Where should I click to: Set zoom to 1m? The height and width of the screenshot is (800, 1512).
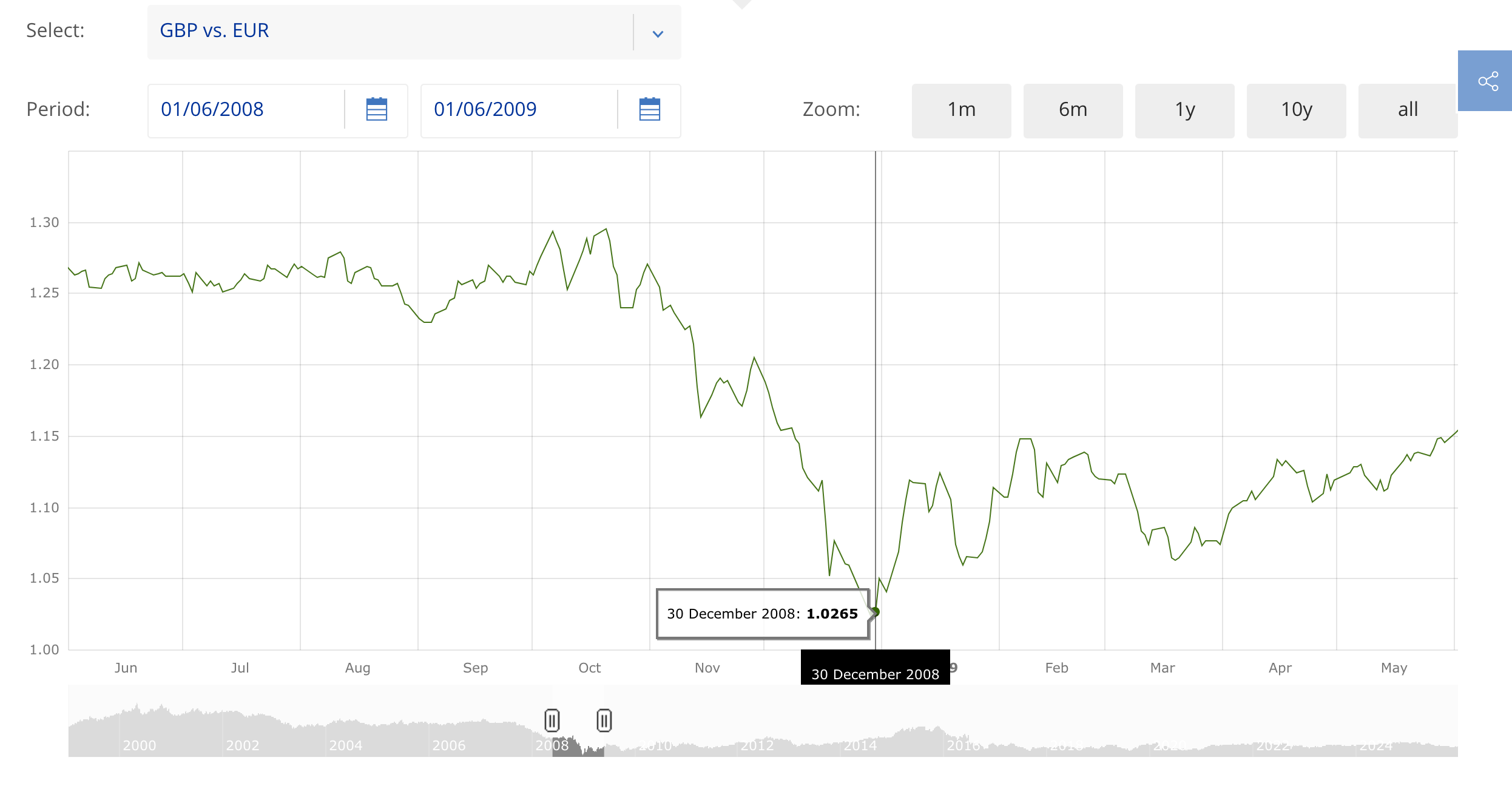click(961, 110)
